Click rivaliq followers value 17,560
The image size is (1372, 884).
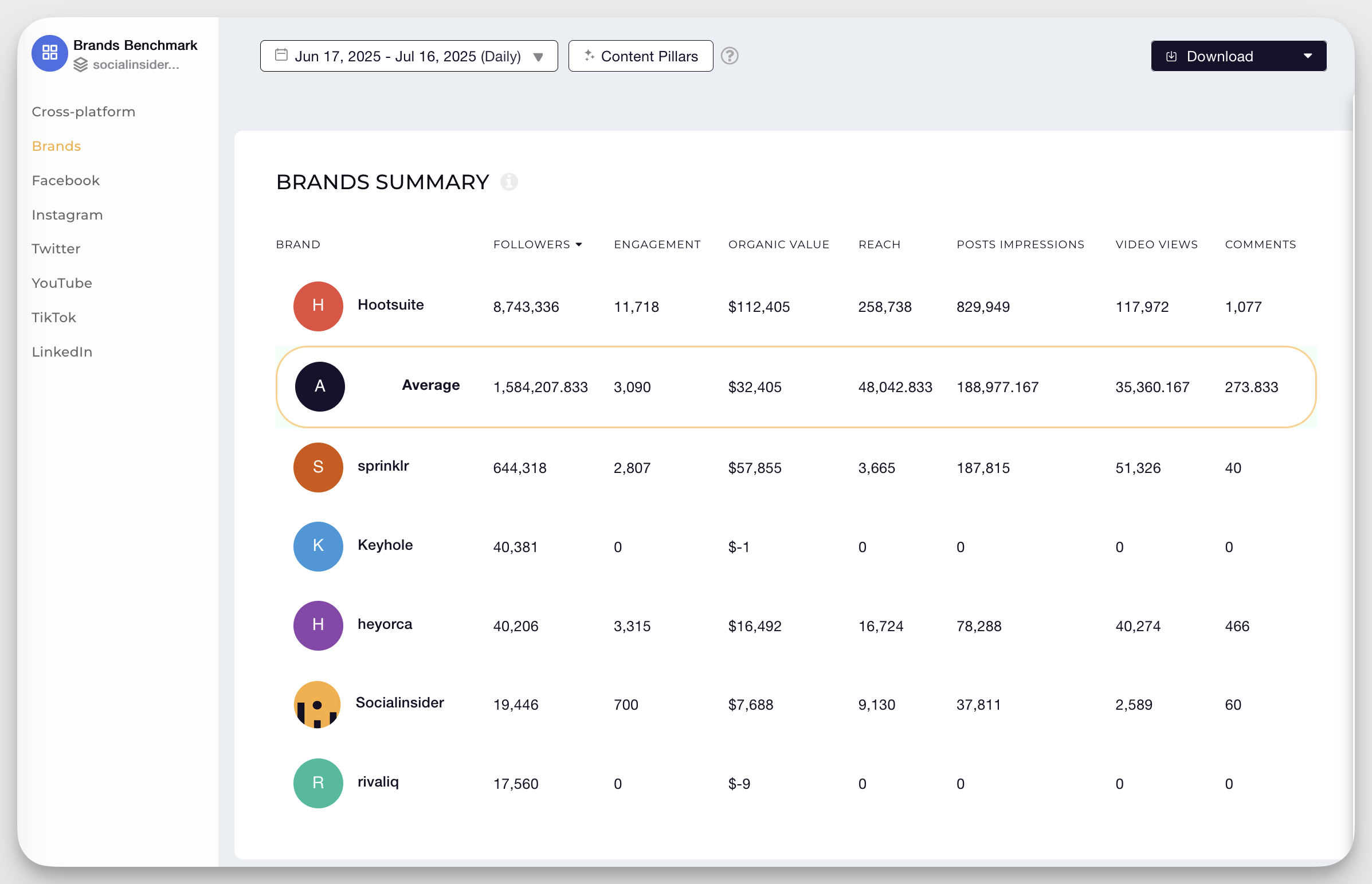(515, 784)
